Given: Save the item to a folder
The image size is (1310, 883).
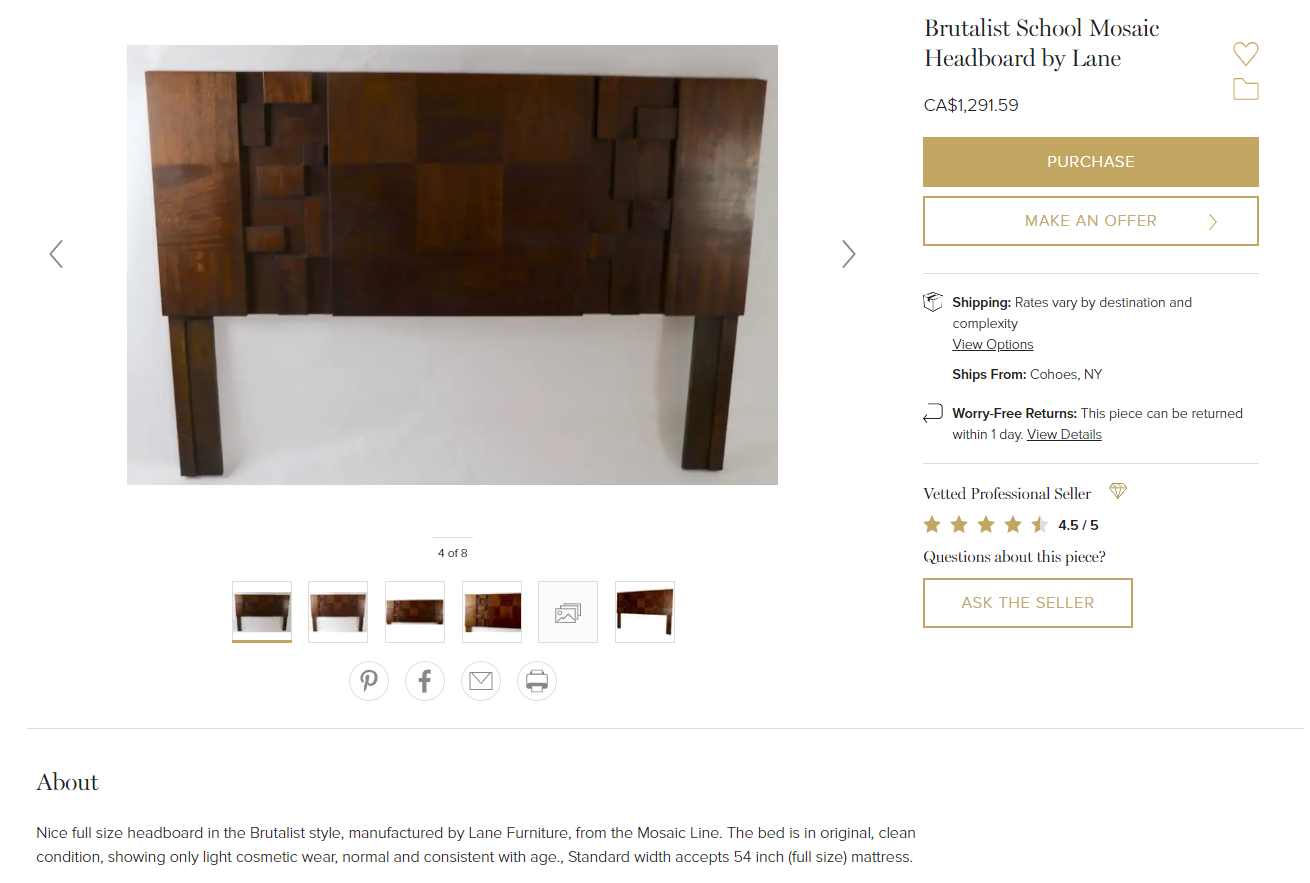Looking at the screenshot, I should pos(1245,88).
